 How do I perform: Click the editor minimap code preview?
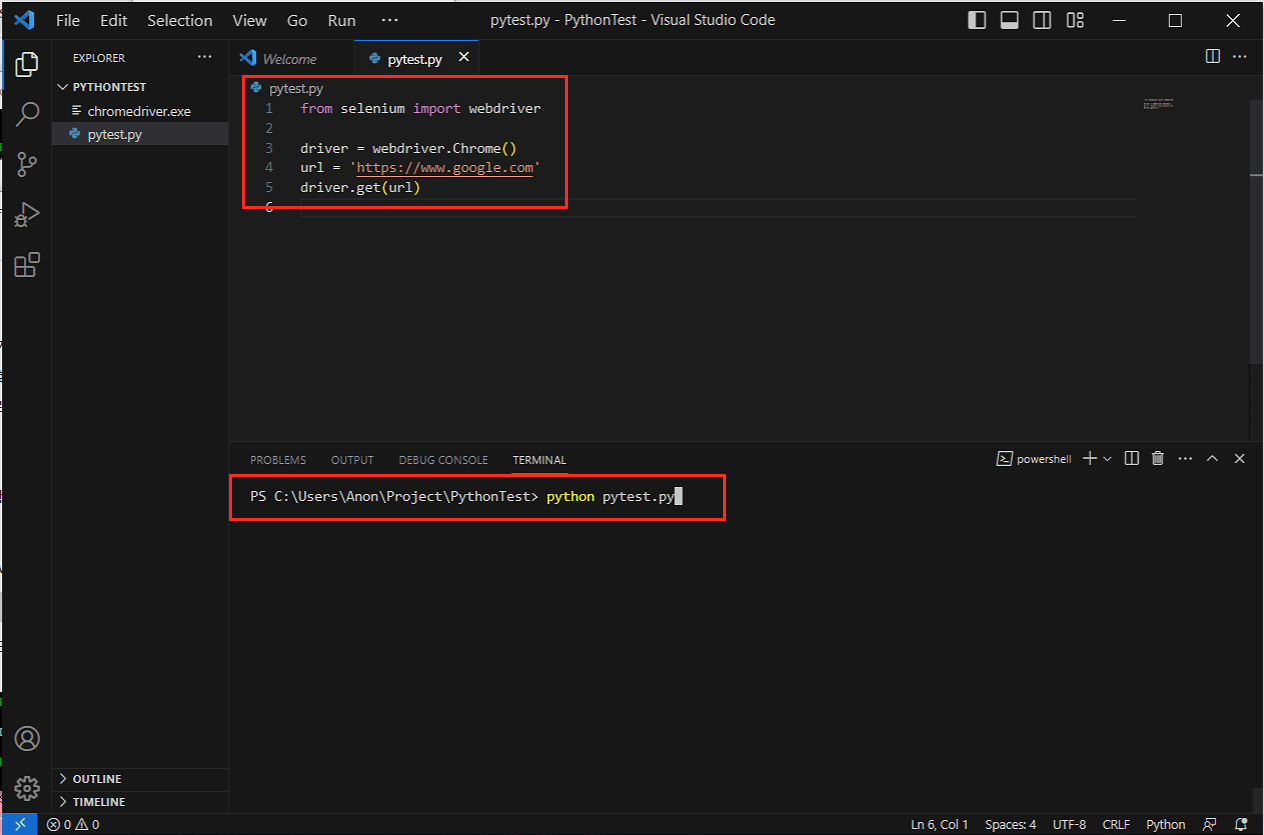pos(1158,104)
